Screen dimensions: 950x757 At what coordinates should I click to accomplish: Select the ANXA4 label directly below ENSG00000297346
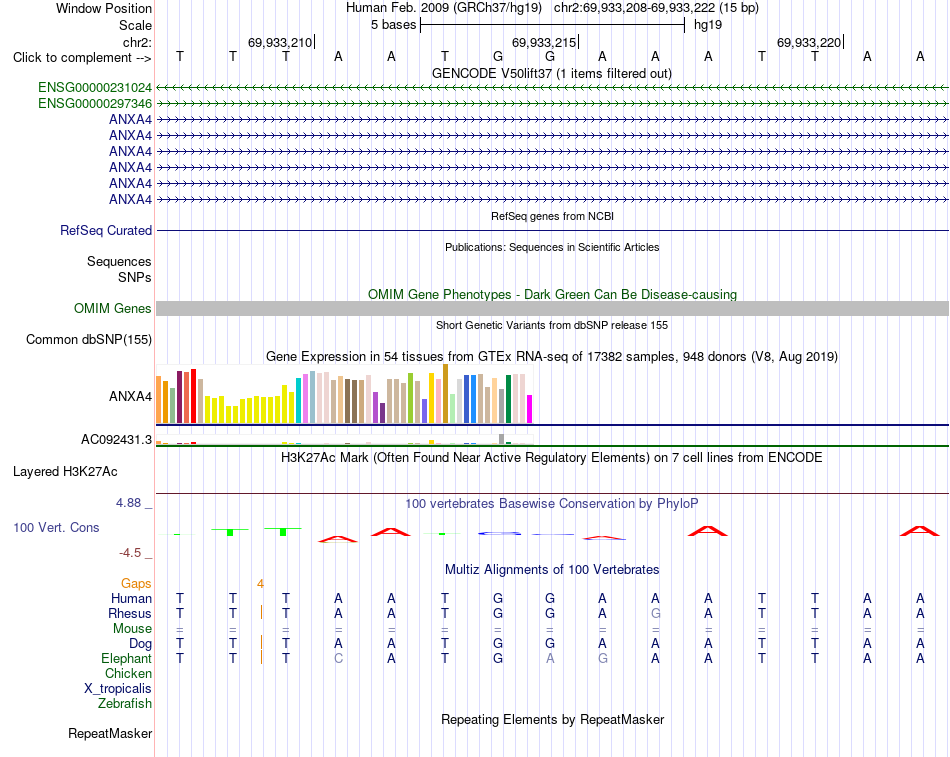[x=130, y=119]
